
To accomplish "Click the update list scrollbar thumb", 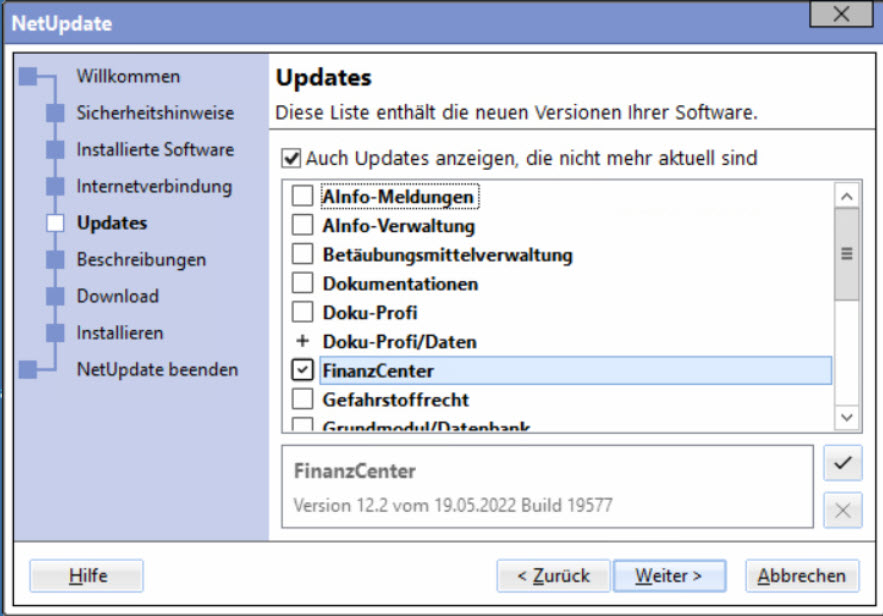I will 846,254.
